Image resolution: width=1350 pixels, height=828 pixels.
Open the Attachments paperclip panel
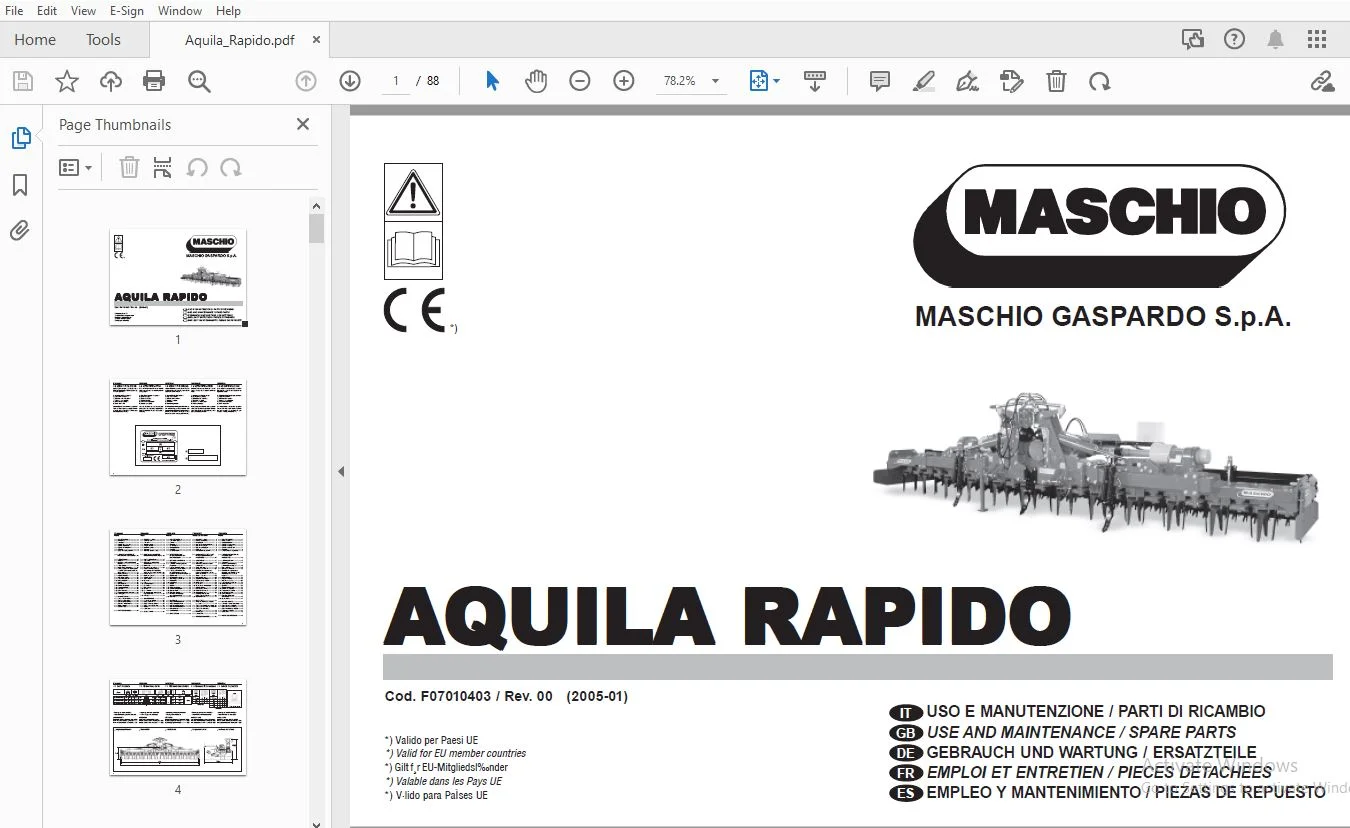[20, 231]
